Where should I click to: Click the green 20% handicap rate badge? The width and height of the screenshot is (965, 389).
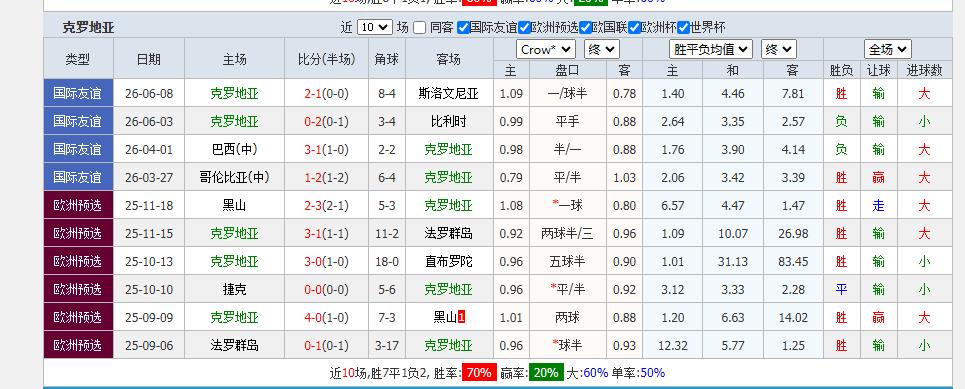[546, 372]
